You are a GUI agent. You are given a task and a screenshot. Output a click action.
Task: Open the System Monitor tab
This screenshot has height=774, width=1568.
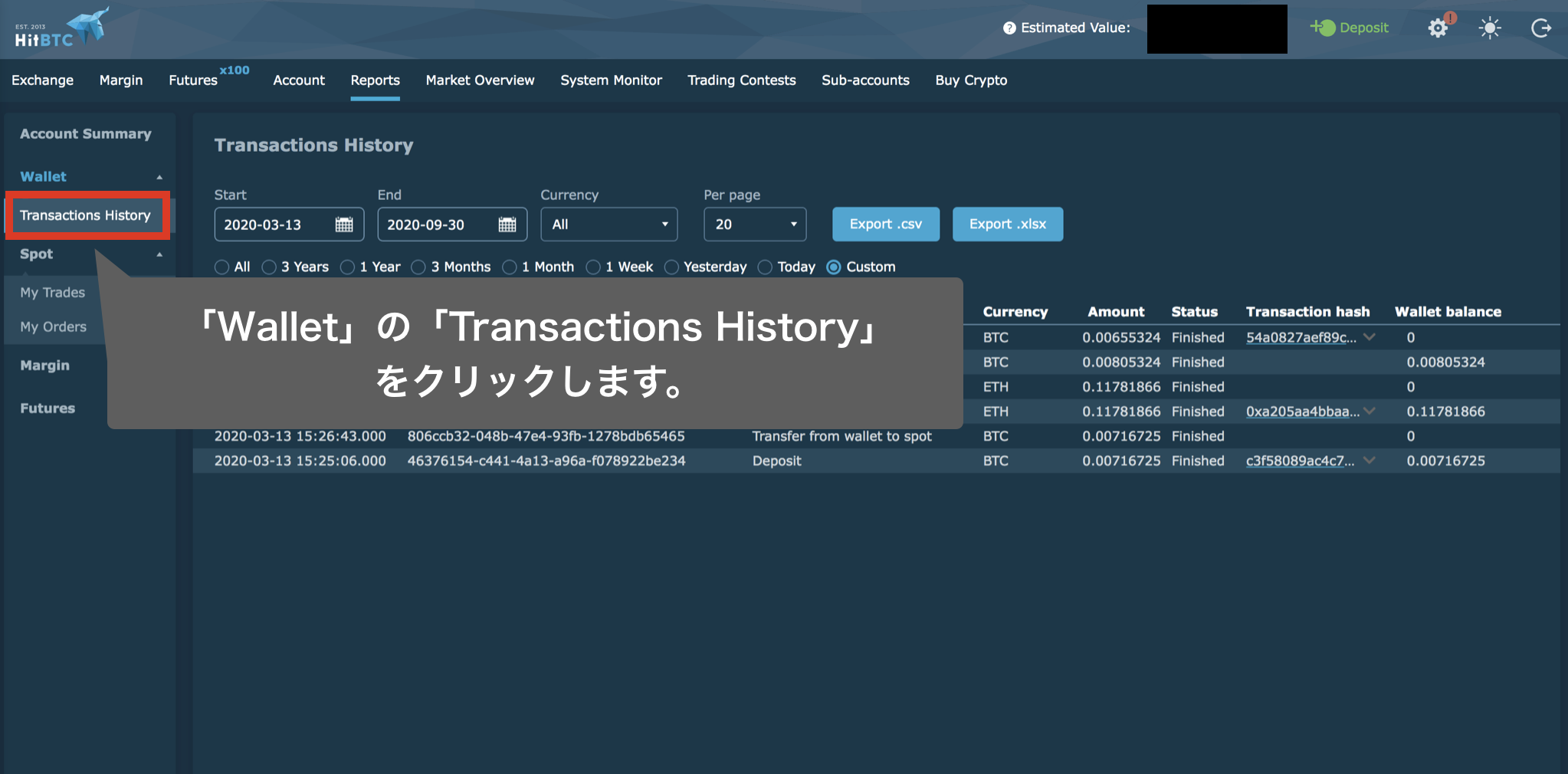pos(611,80)
